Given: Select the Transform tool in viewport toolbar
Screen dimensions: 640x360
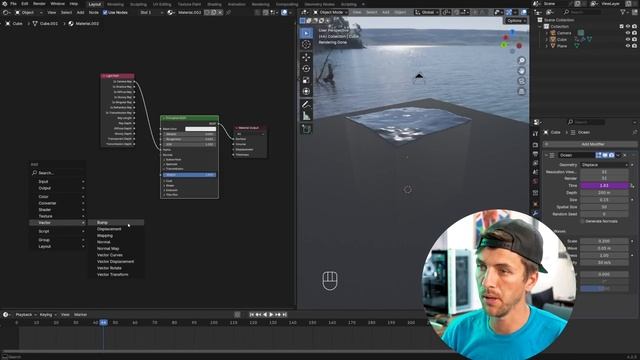Looking at the screenshot, I should click(306, 92).
